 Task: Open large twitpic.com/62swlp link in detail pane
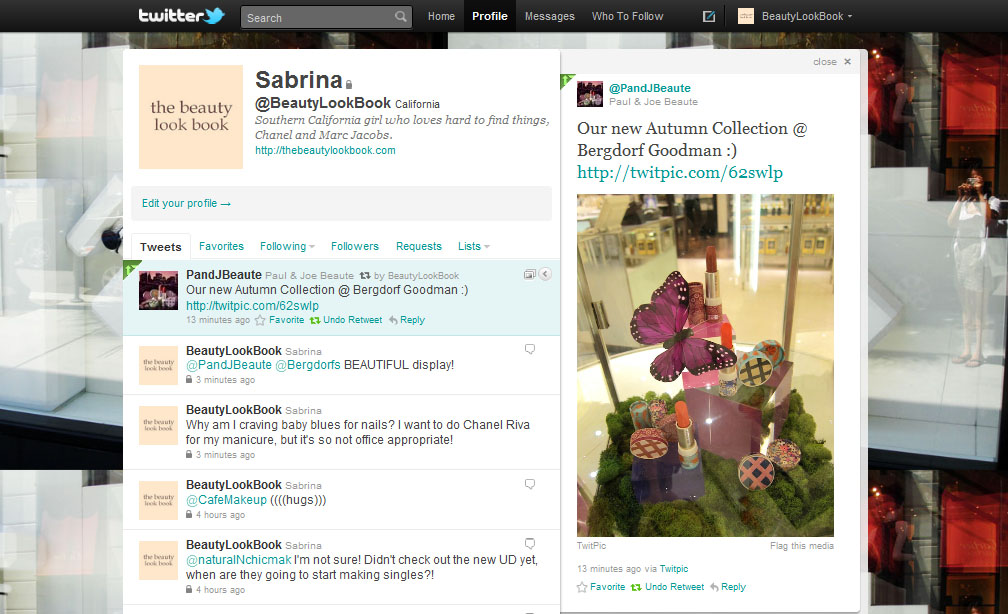(680, 172)
